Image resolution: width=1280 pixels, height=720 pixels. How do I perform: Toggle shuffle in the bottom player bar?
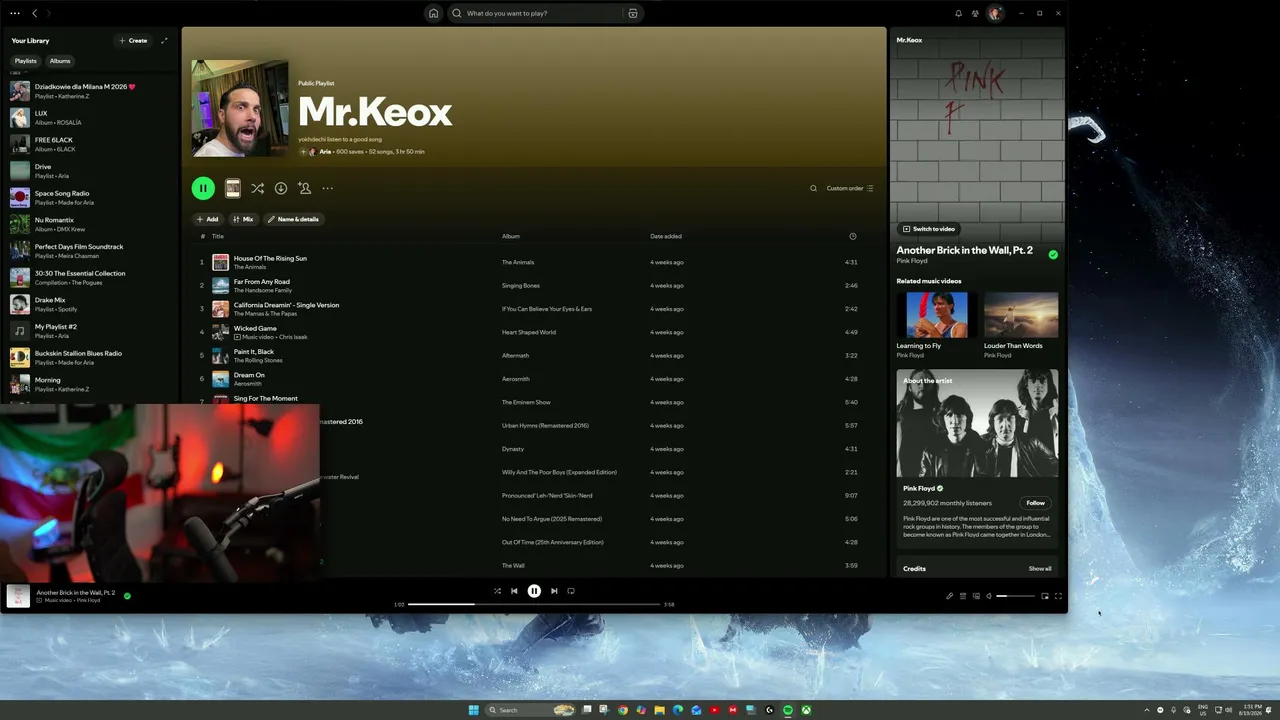[497, 591]
